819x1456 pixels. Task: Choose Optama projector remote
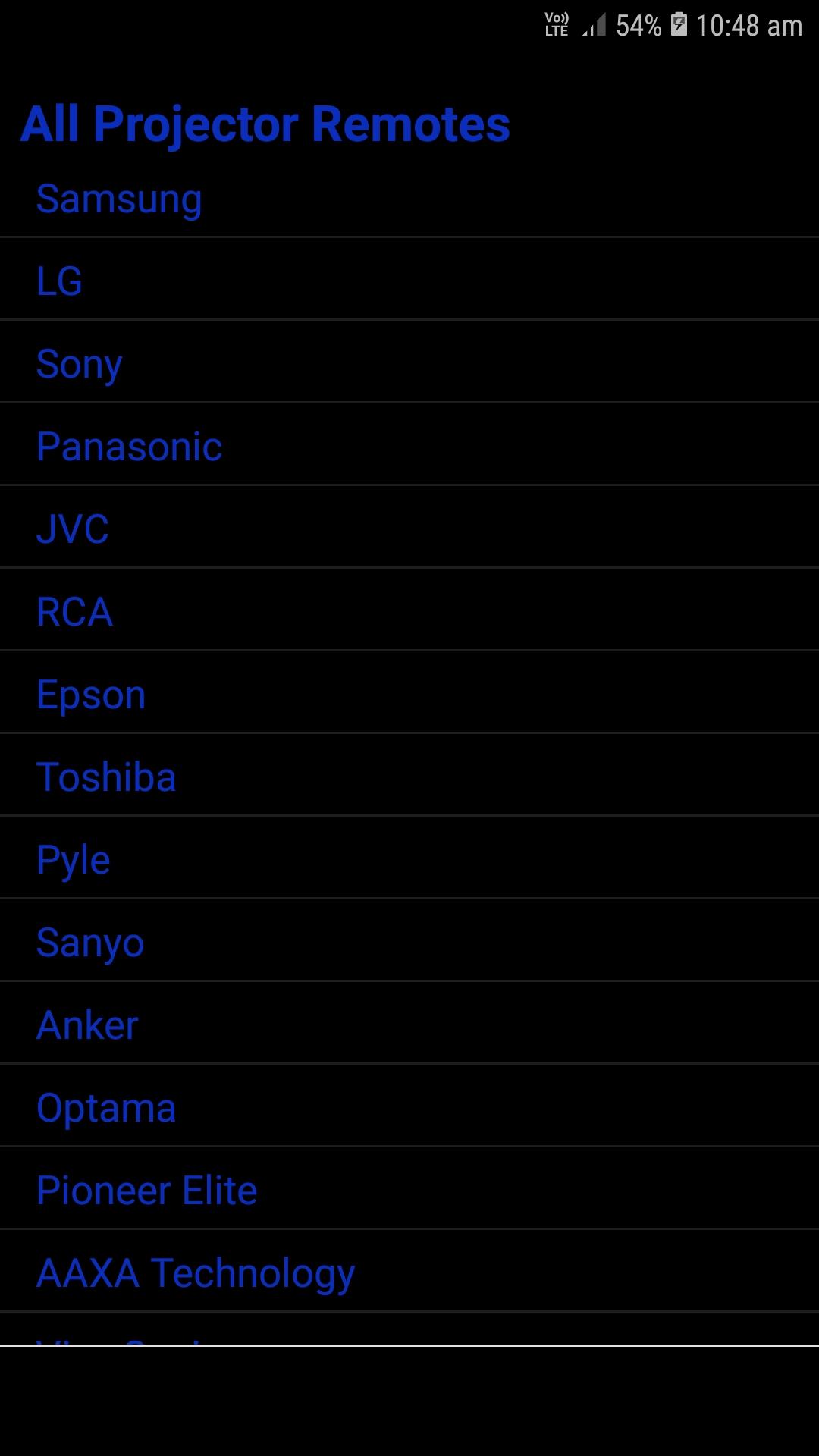(x=409, y=1106)
